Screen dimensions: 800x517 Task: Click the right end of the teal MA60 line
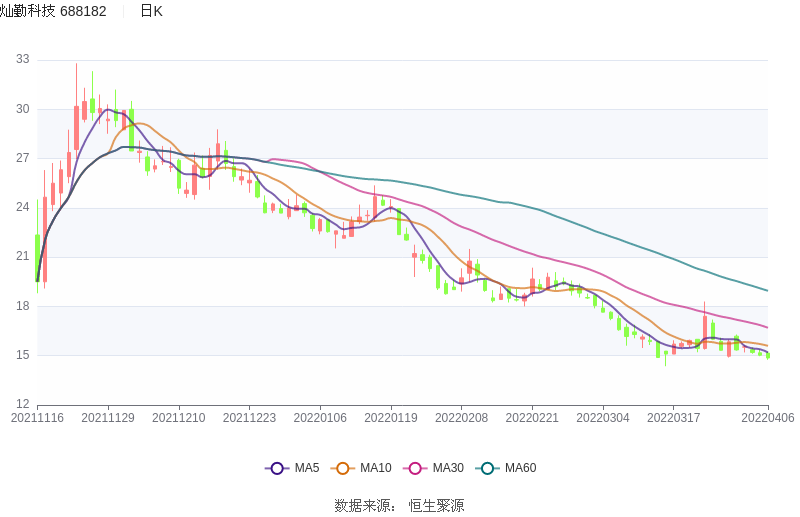(x=766, y=290)
